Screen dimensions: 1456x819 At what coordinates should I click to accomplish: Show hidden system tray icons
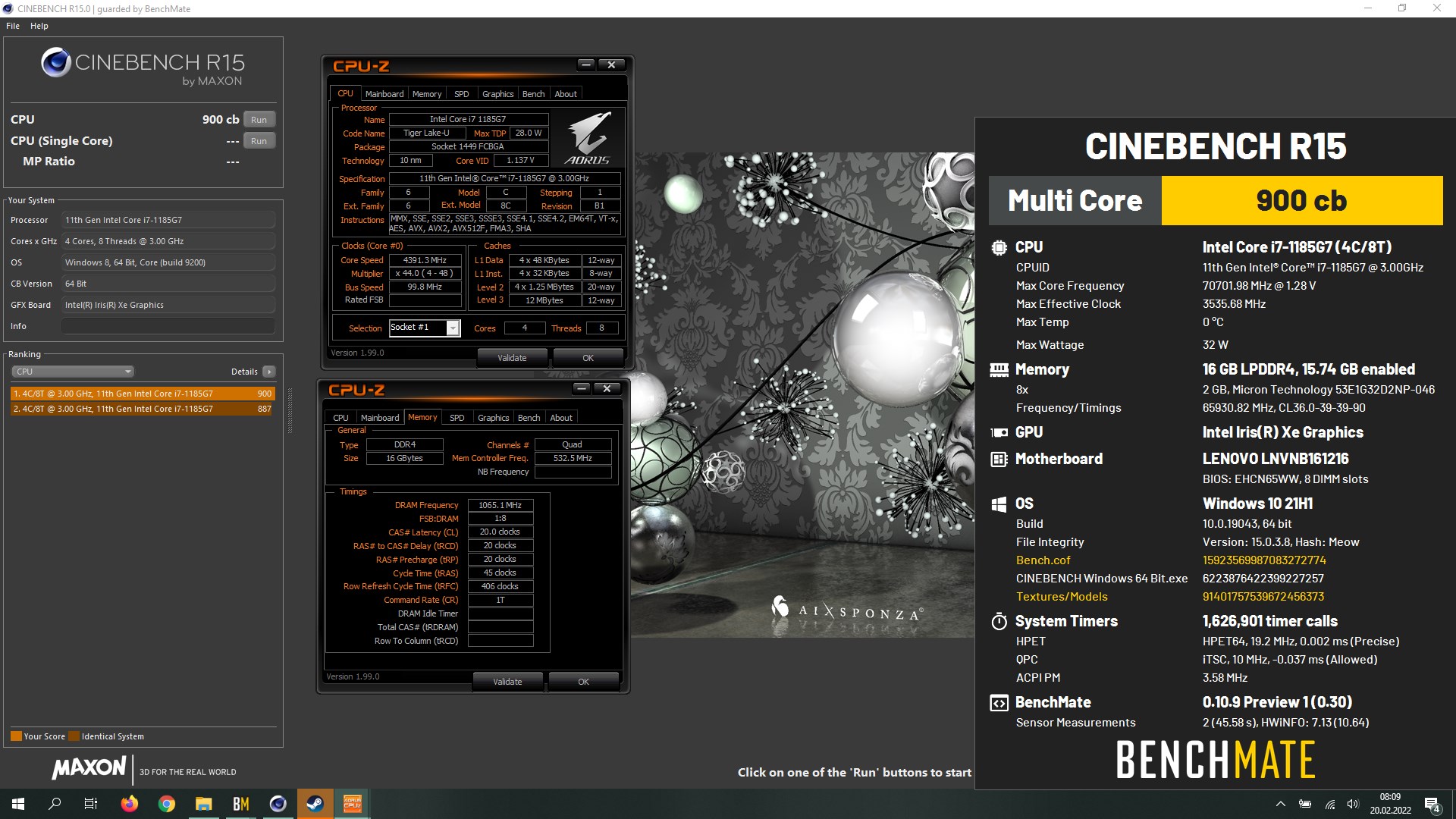click(1281, 804)
